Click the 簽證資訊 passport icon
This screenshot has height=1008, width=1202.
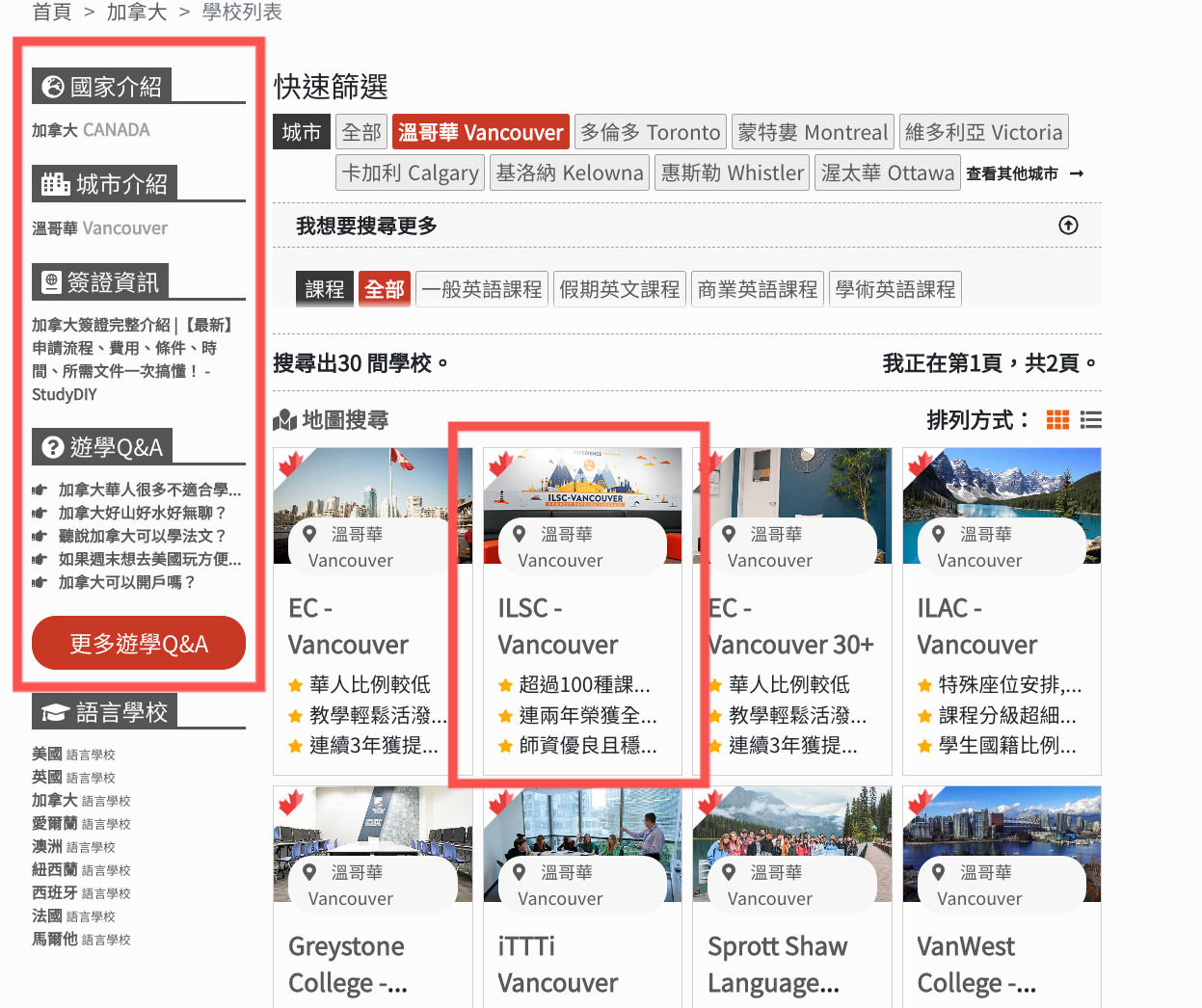click(52, 282)
